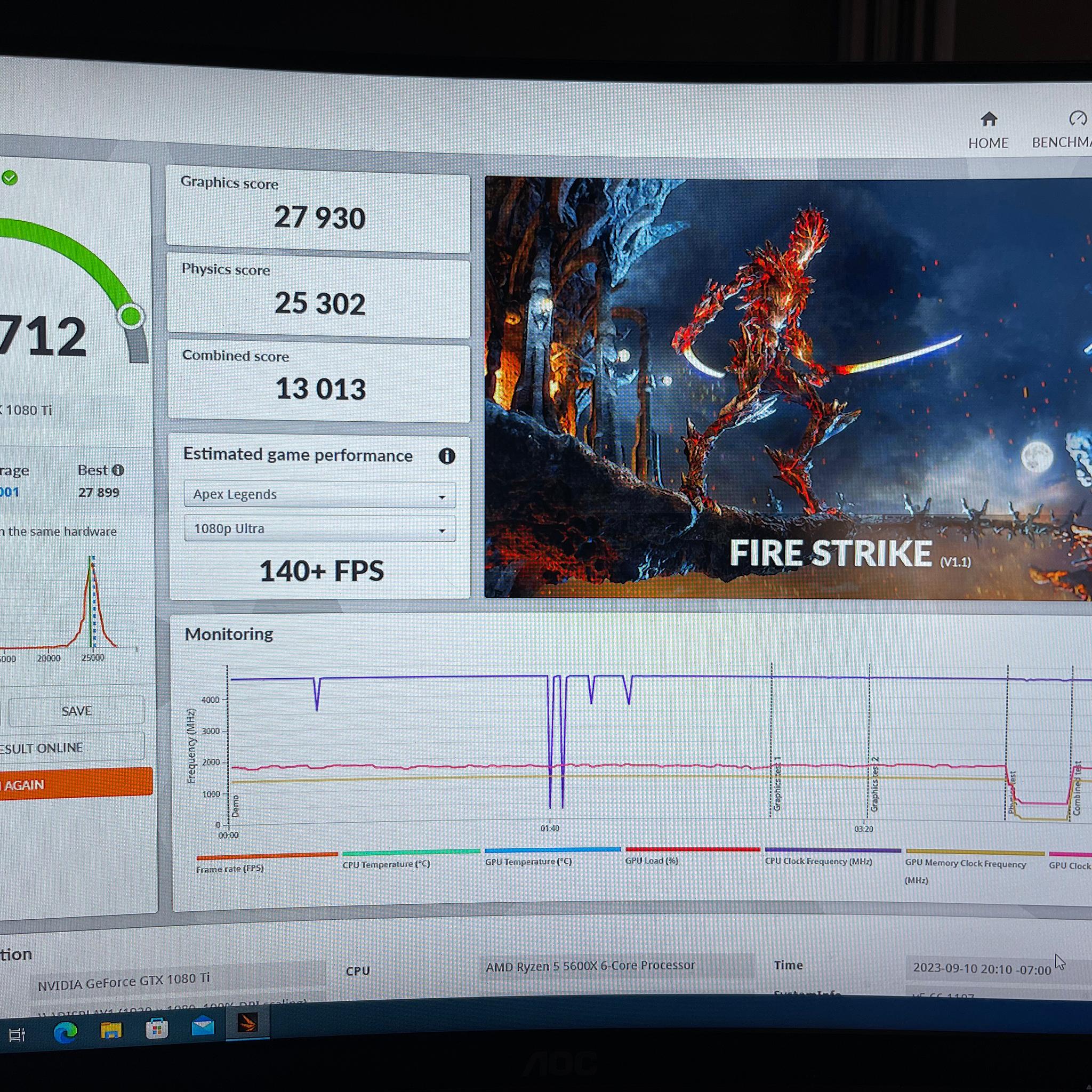Click the AMD Ryzen 5 5600X processor field
This screenshot has height=1092, width=1092.
pos(617,966)
